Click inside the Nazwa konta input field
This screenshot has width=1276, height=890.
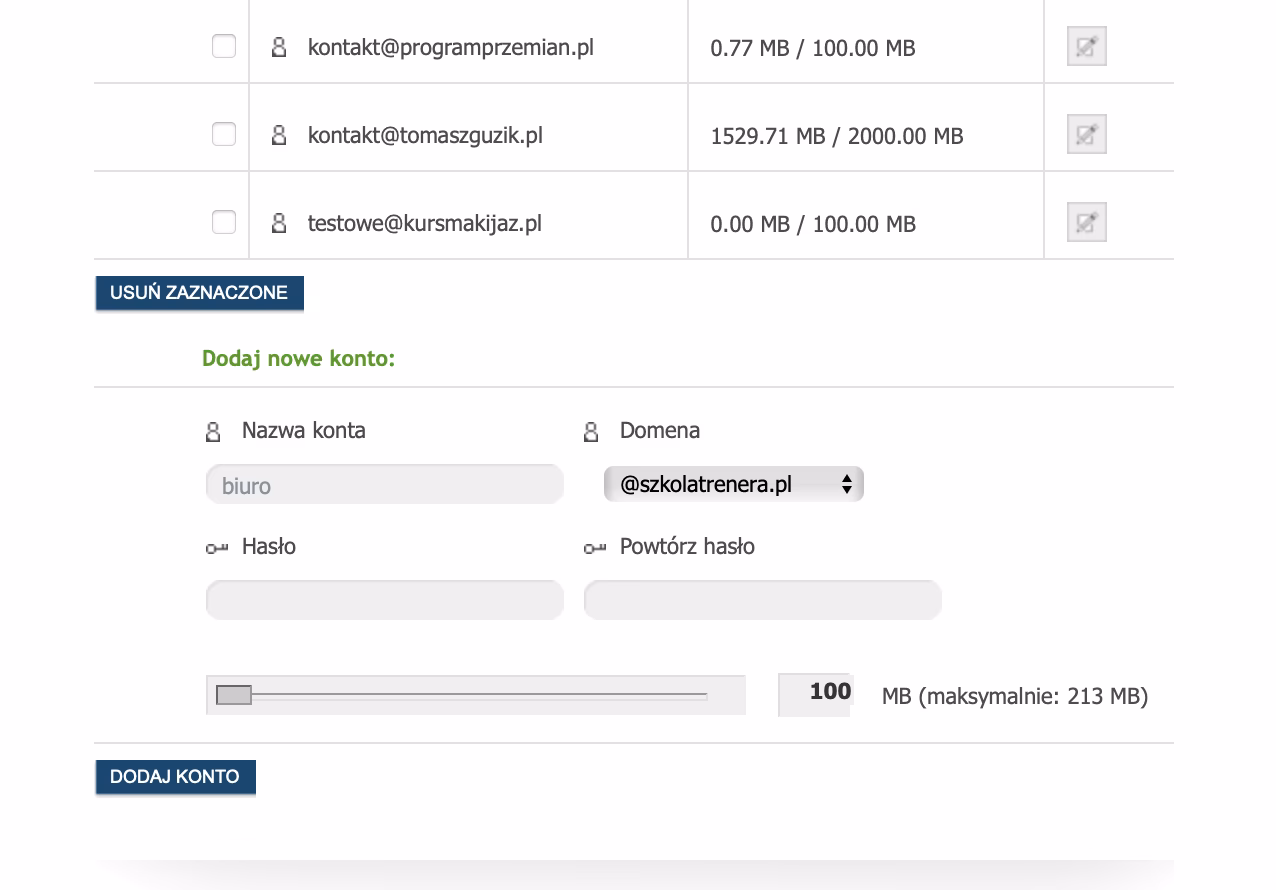pyautogui.click(x=384, y=483)
